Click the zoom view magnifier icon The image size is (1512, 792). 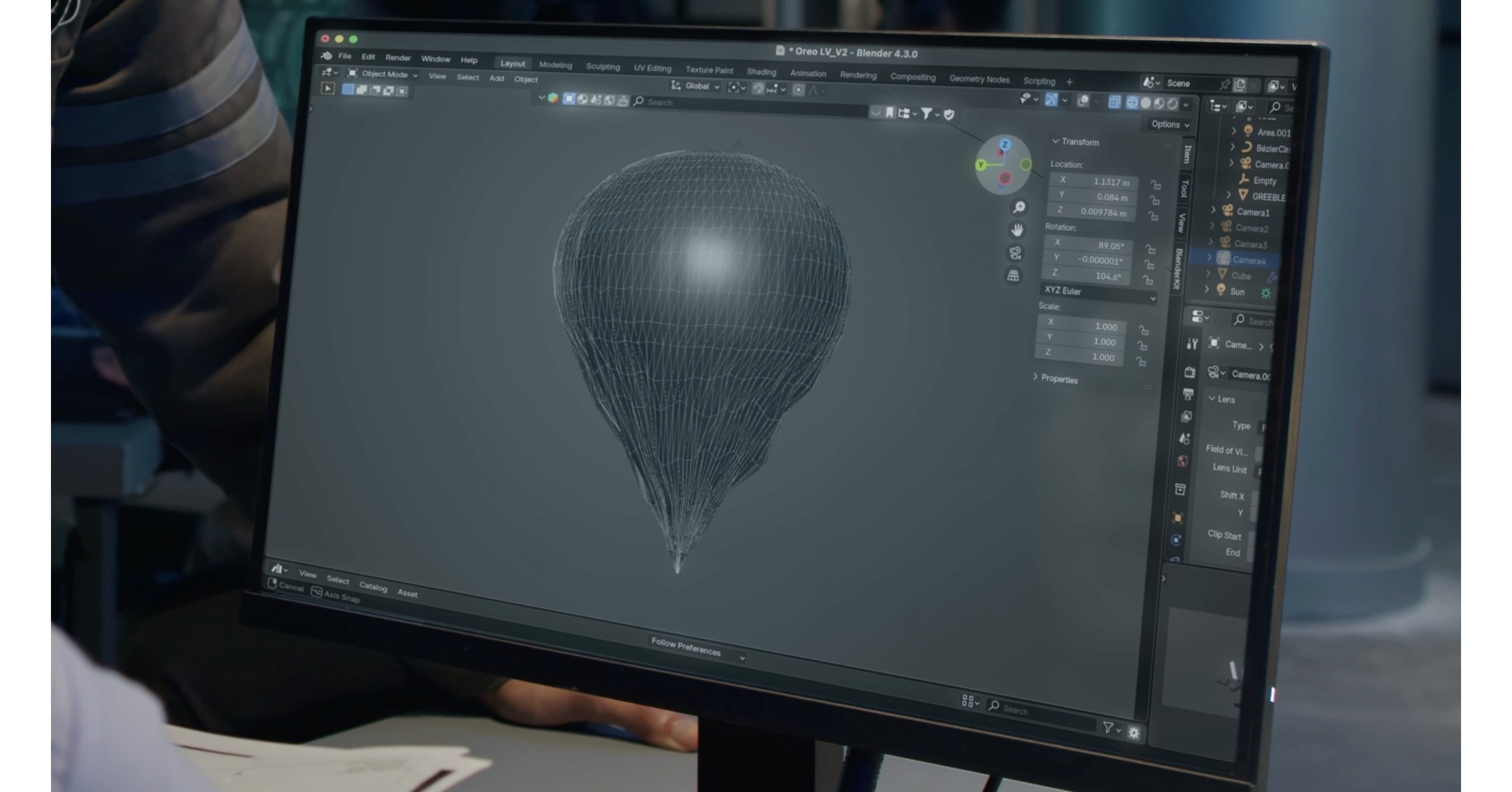click(1020, 207)
